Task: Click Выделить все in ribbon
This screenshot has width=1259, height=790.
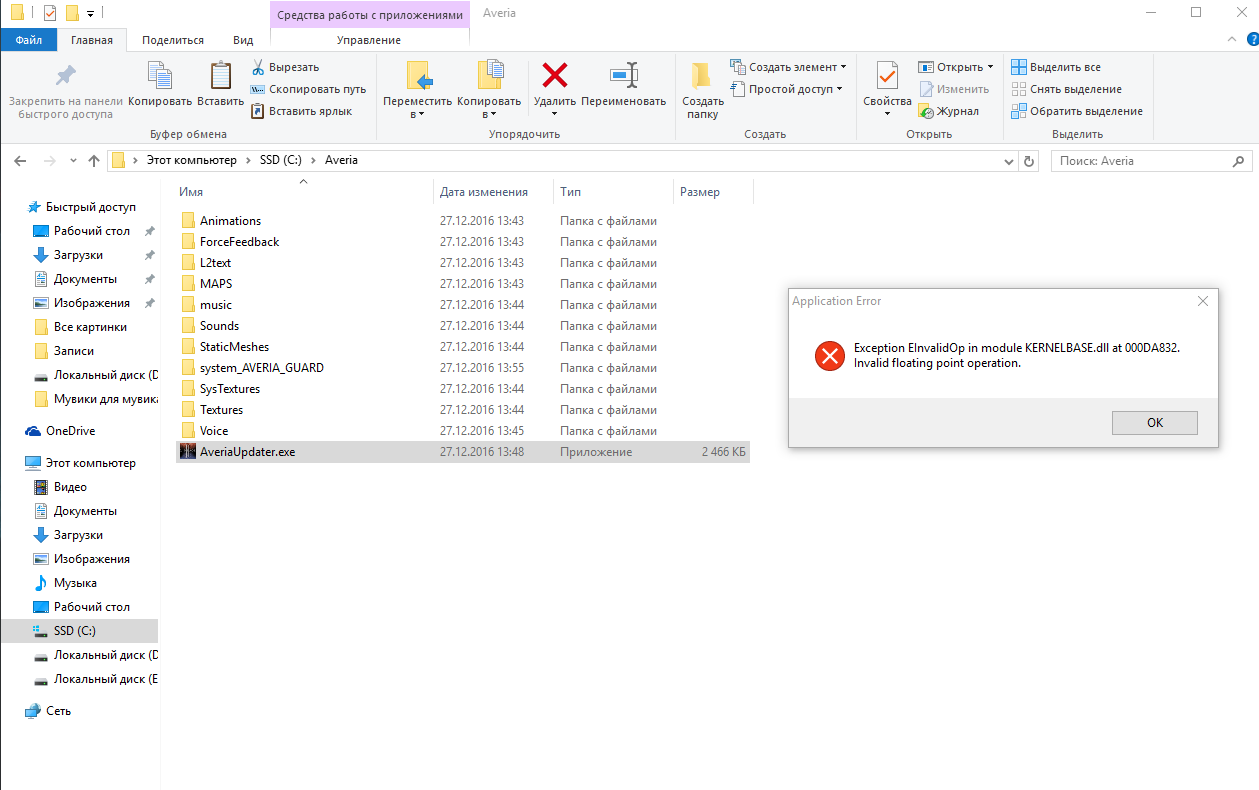Action: coord(1056,67)
